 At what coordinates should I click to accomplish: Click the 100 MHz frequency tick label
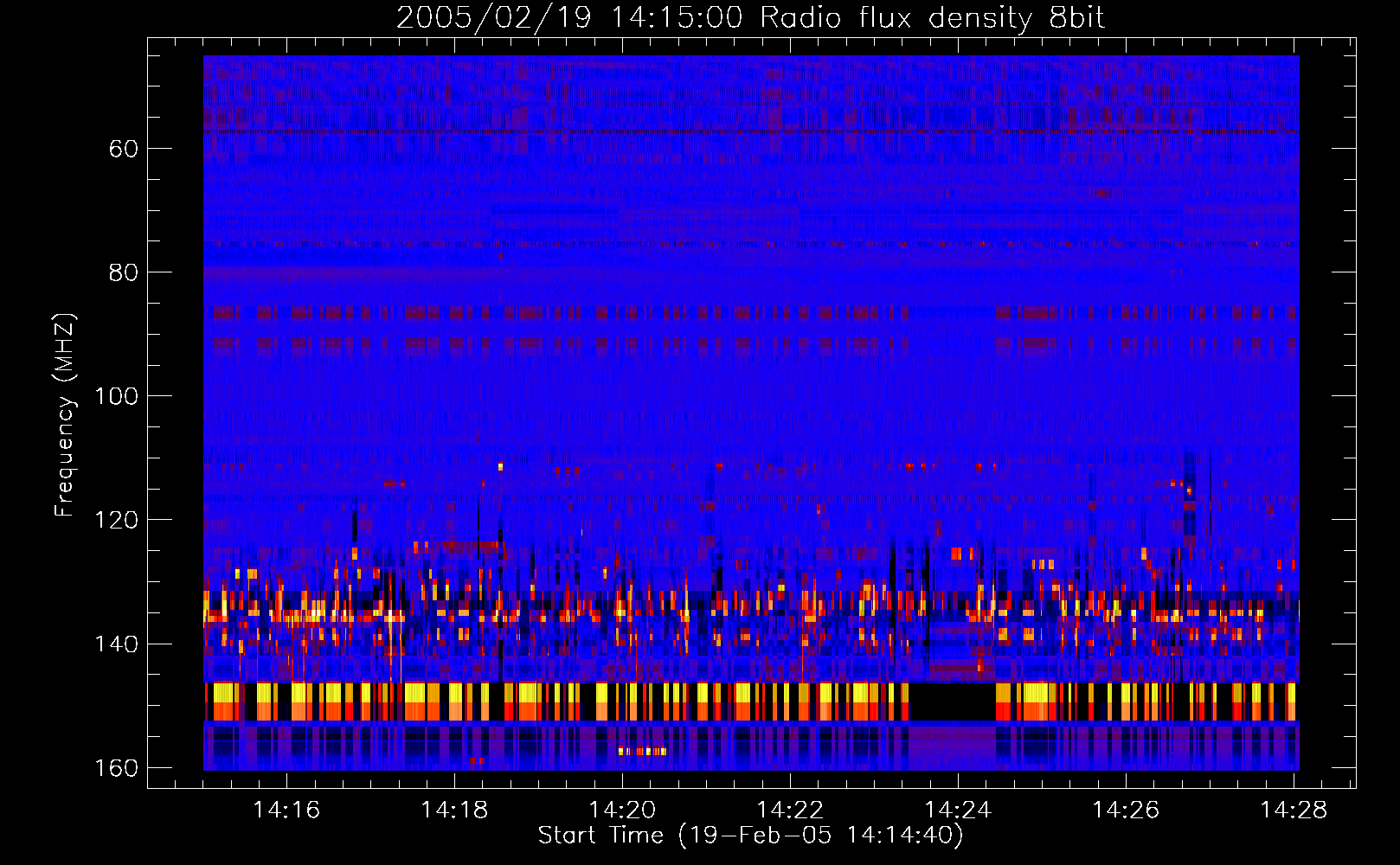click(x=116, y=396)
